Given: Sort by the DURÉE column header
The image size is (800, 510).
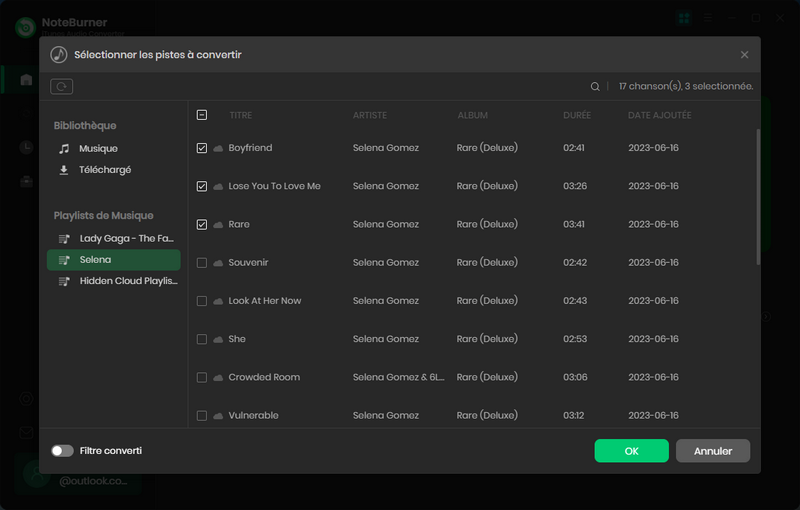Looking at the screenshot, I should 577,115.
